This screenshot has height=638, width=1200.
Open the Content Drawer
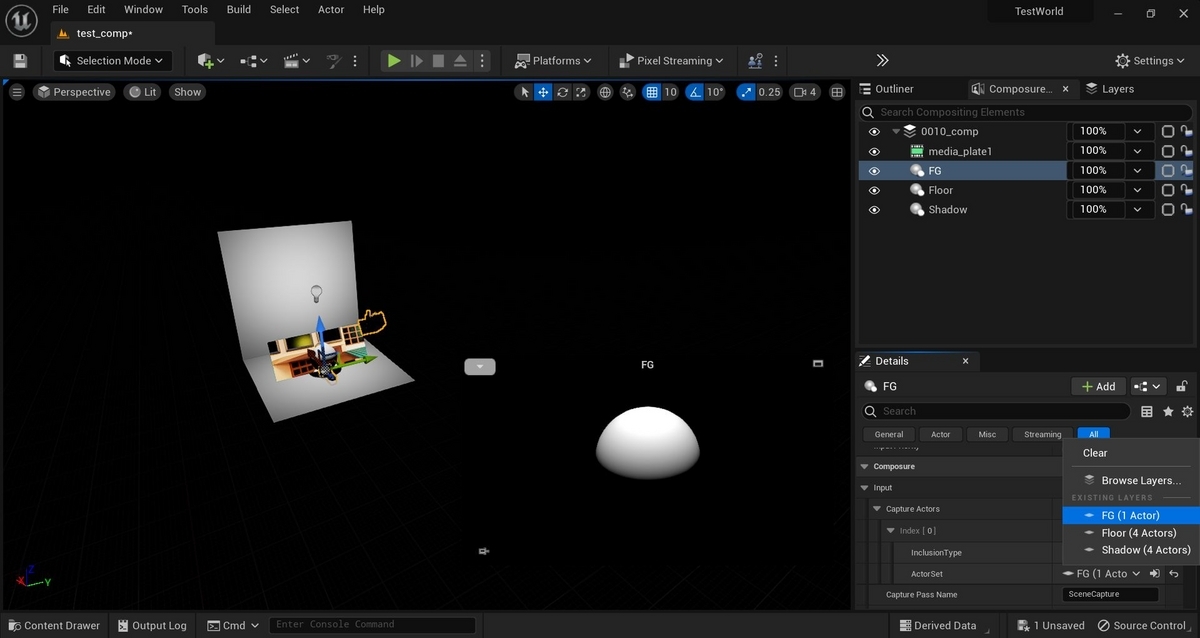(53, 625)
